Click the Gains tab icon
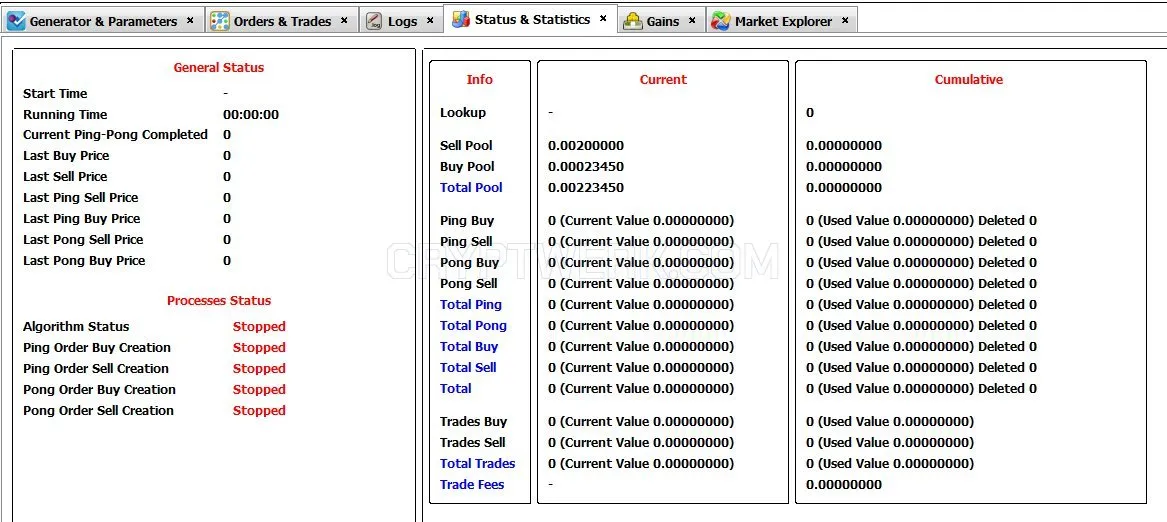Viewport: 1167px width, 522px height. click(633, 21)
